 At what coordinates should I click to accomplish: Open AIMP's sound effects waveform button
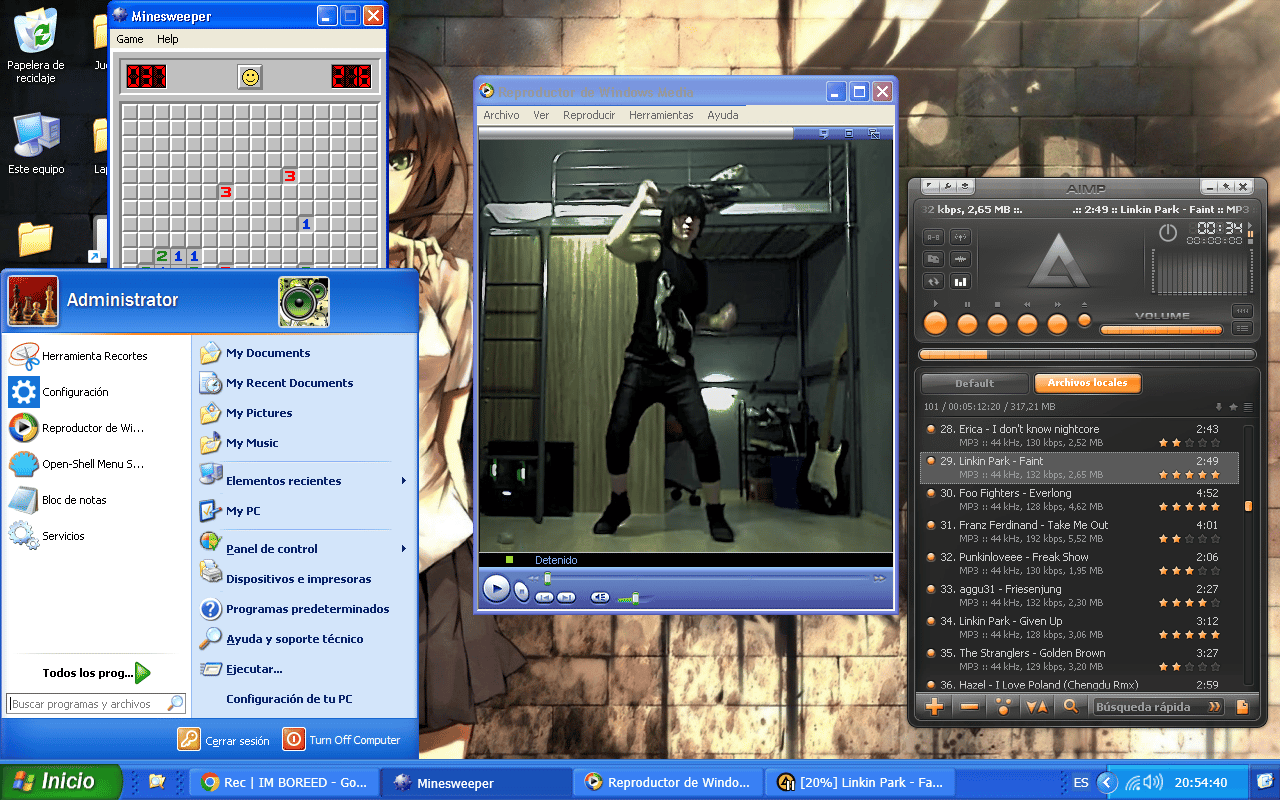tap(959, 259)
